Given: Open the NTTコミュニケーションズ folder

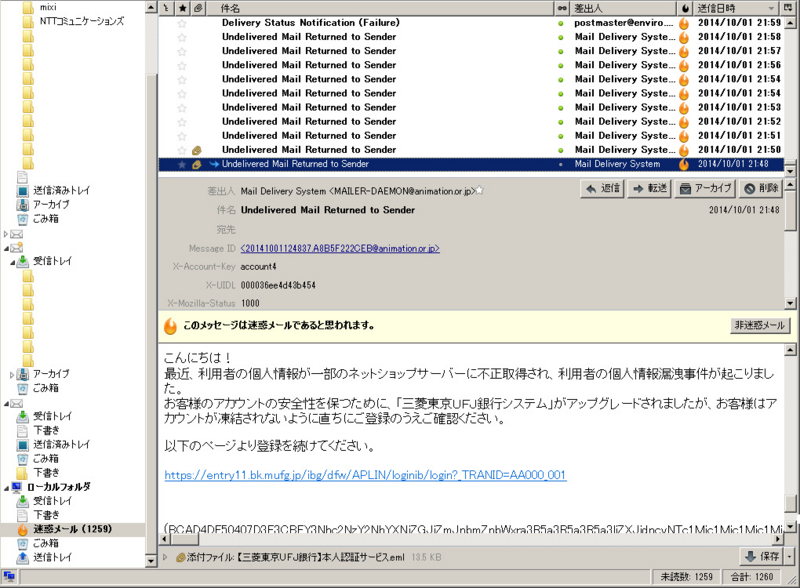Looking at the screenshot, I should point(82,21).
